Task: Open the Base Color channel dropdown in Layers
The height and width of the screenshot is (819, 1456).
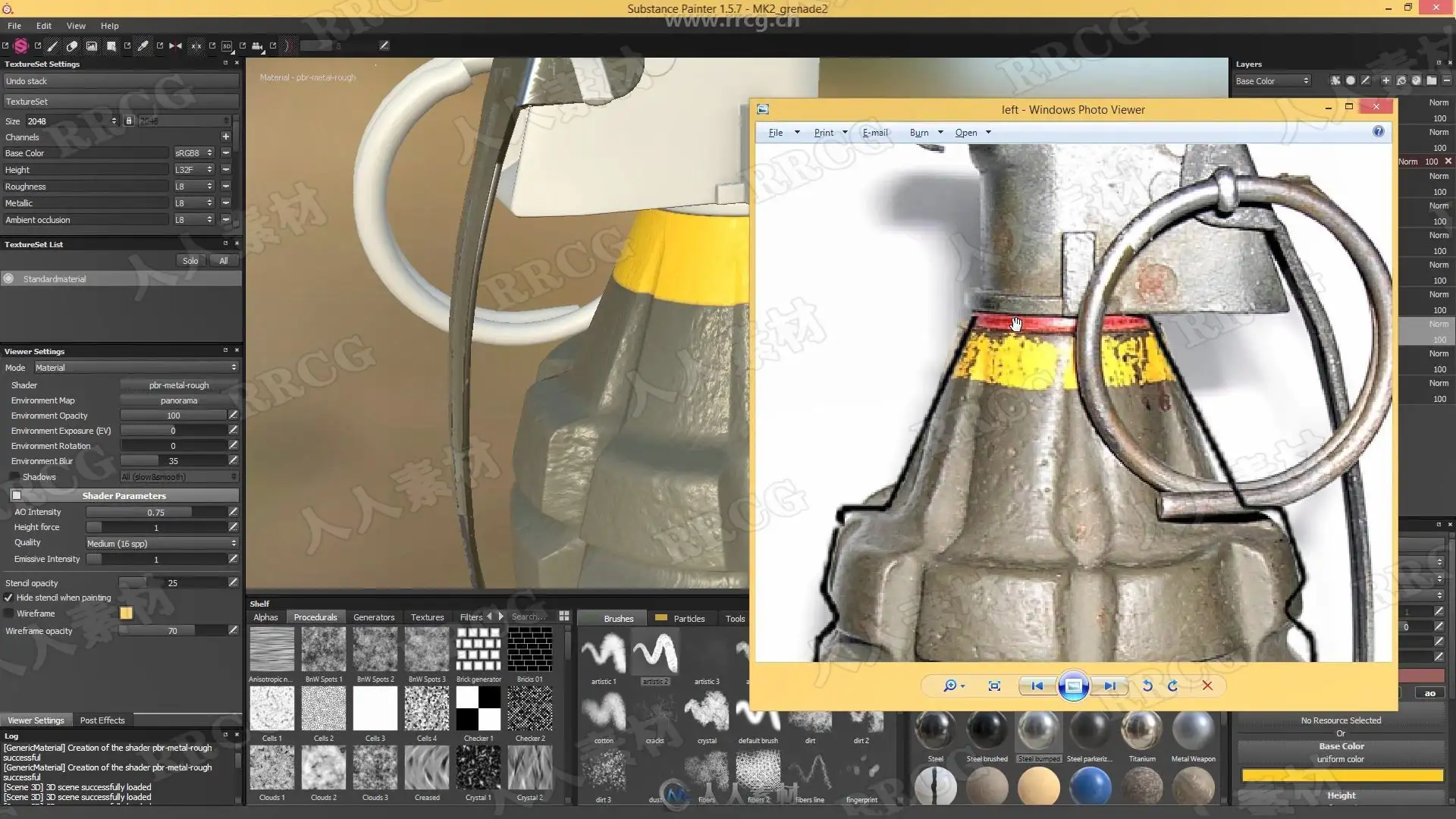Action: 1272,80
